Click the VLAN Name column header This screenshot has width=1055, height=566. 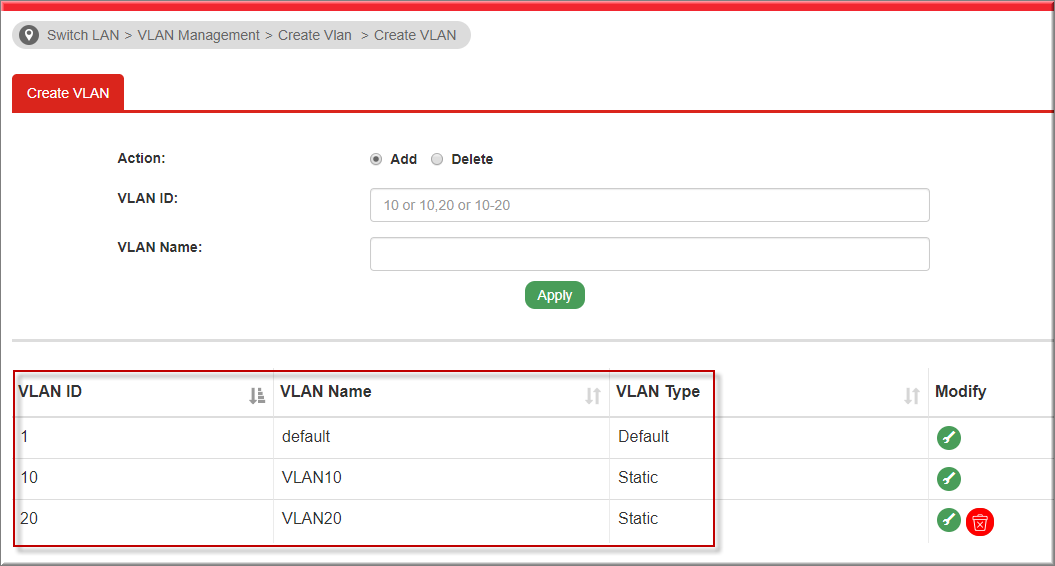(441, 392)
